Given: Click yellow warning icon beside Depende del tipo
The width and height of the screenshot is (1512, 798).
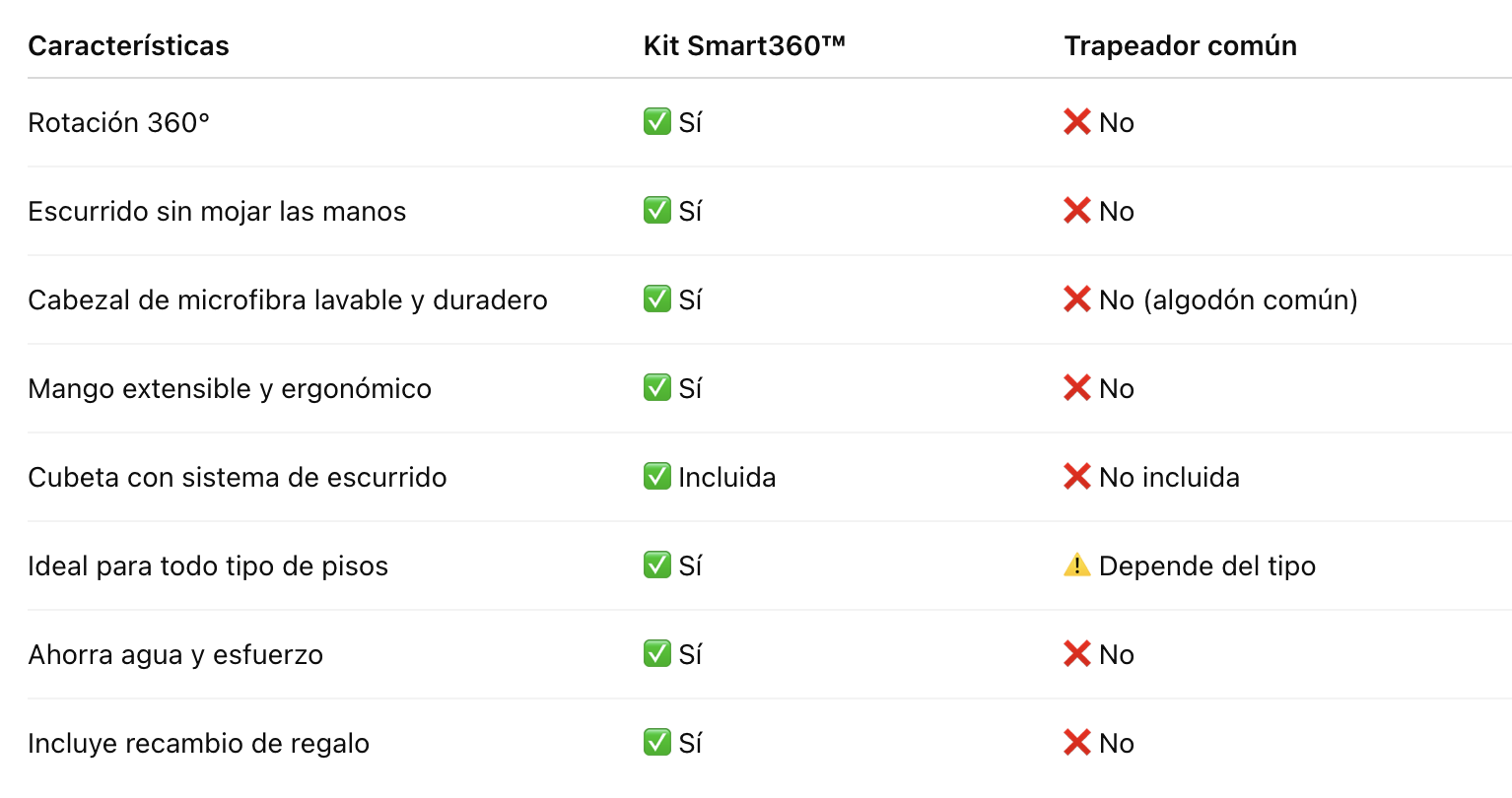Looking at the screenshot, I should point(1077,565).
